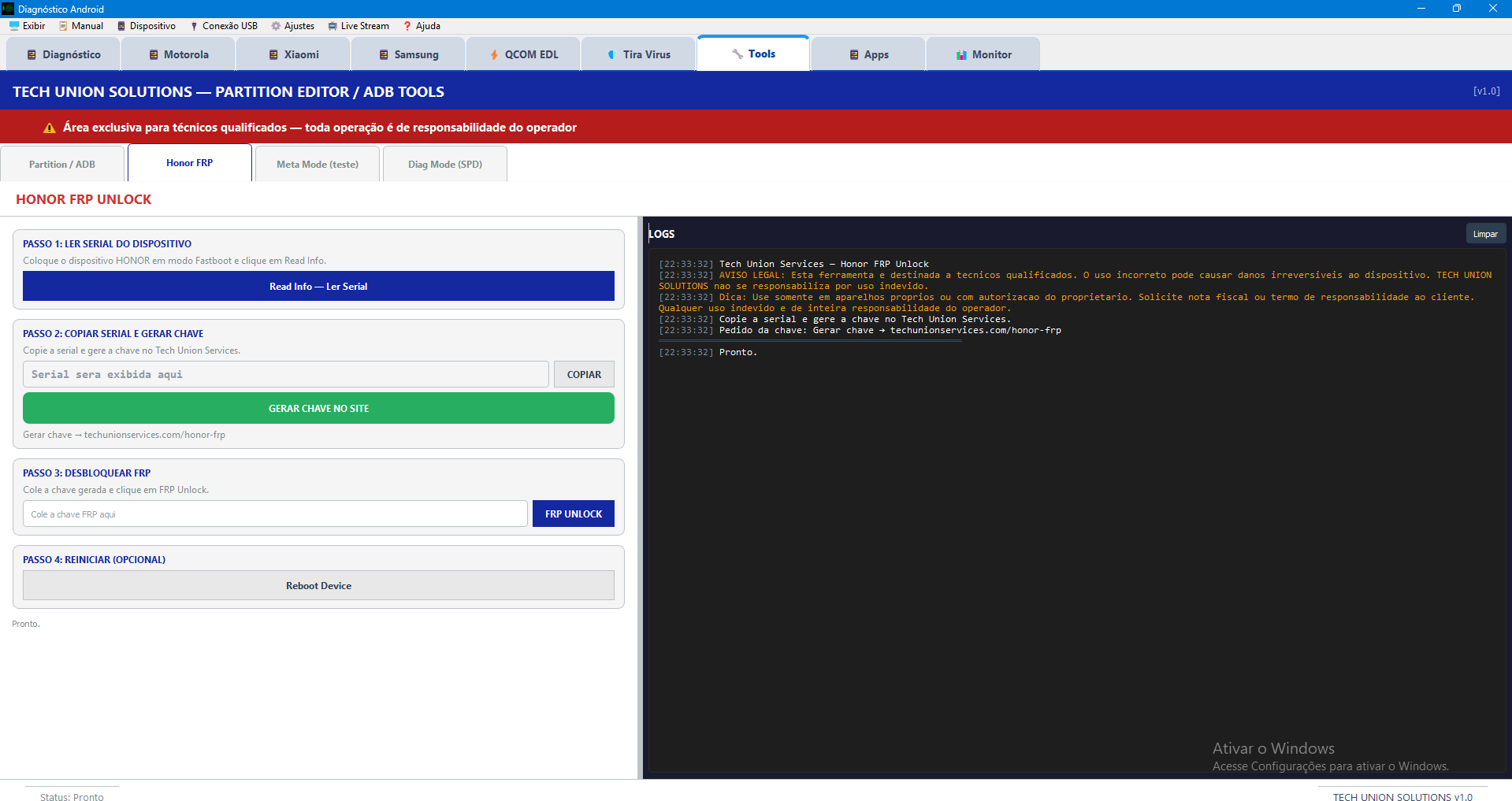The width and height of the screenshot is (1512, 801).
Task: Open the Live Stream menu
Action: coord(358,26)
